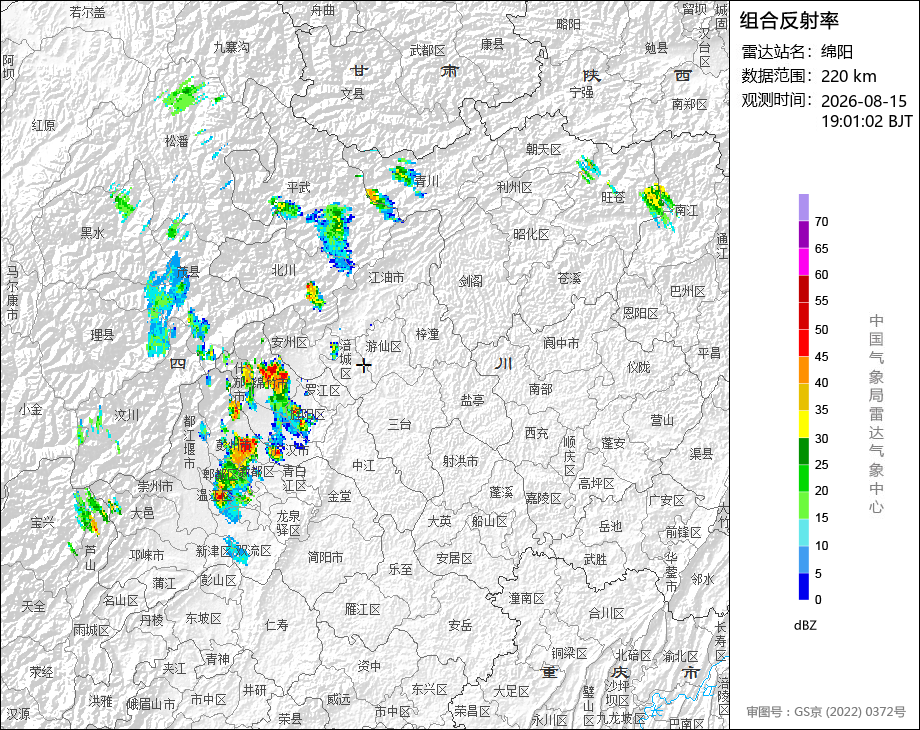Click the dBZ unit label
Image resolution: width=920 pixels, height=730 pixels.
coord(805,625)
